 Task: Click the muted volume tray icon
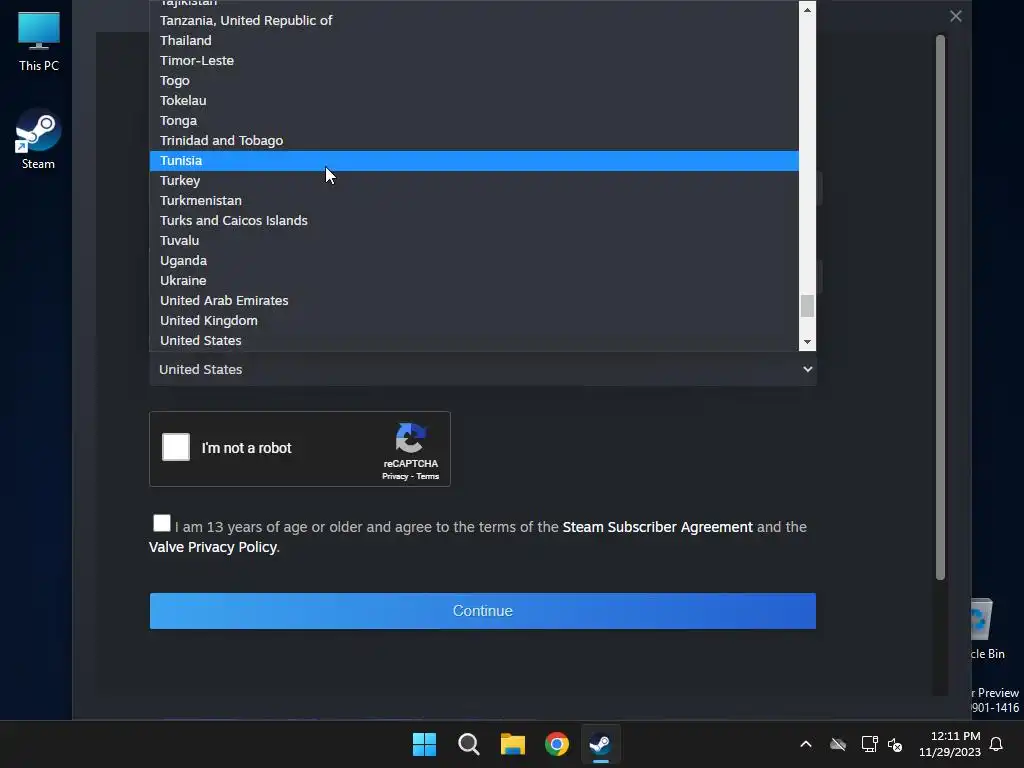pos(895,744)
